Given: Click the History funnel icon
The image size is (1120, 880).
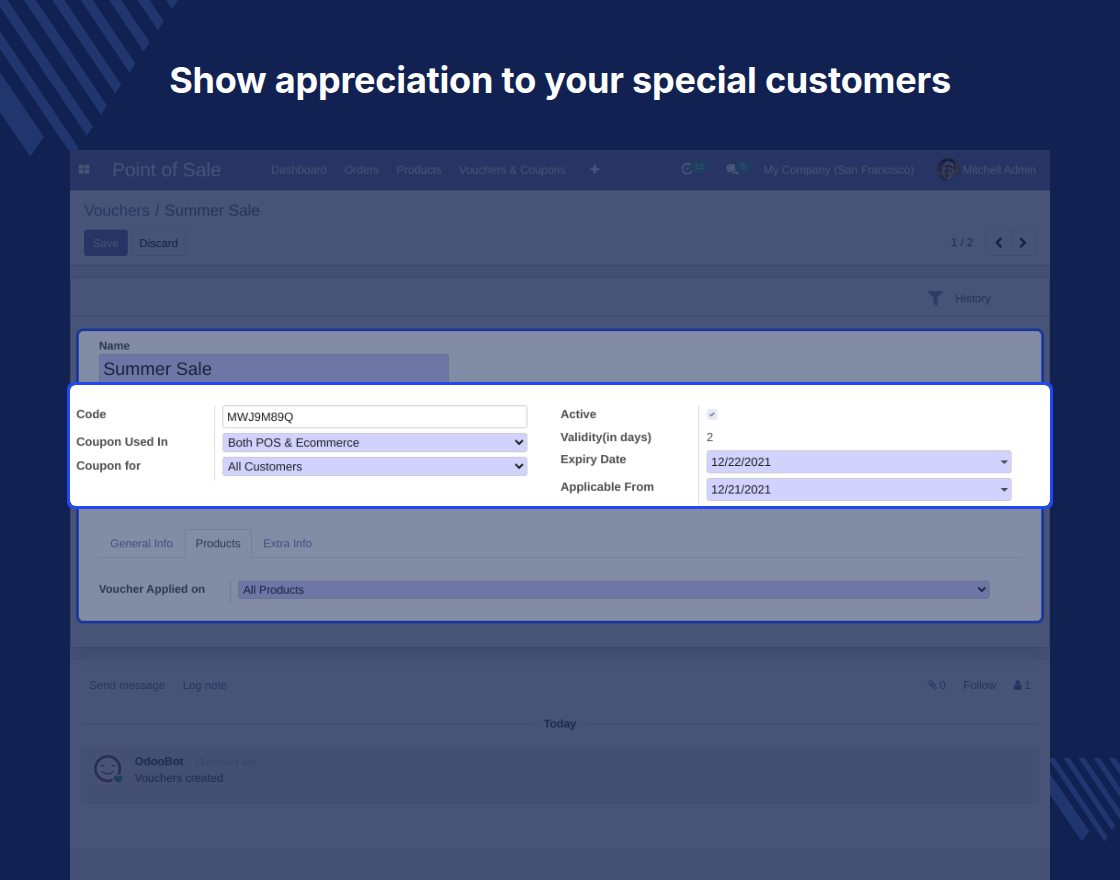Looking at the screenshot, I should coord(935,299).
